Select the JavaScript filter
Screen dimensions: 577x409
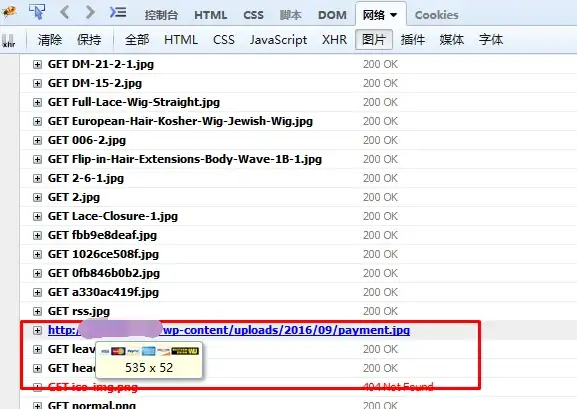pos(278,39)
